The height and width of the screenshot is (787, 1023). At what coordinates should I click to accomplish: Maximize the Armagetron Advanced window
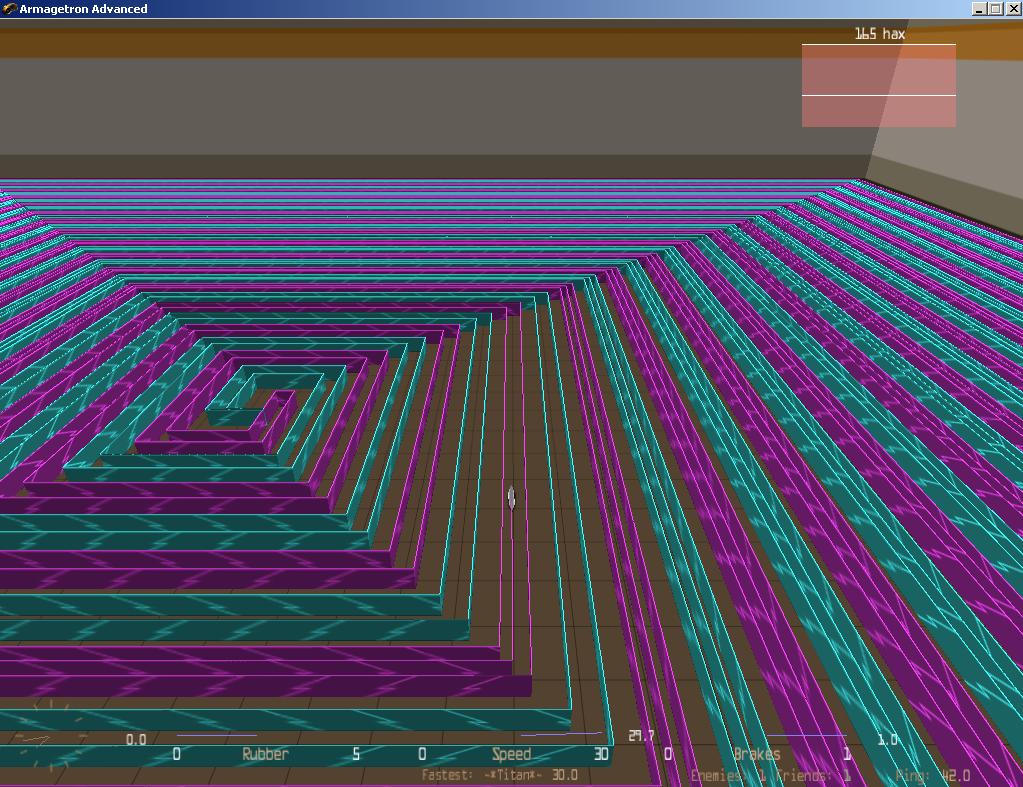tap(995, 9)
